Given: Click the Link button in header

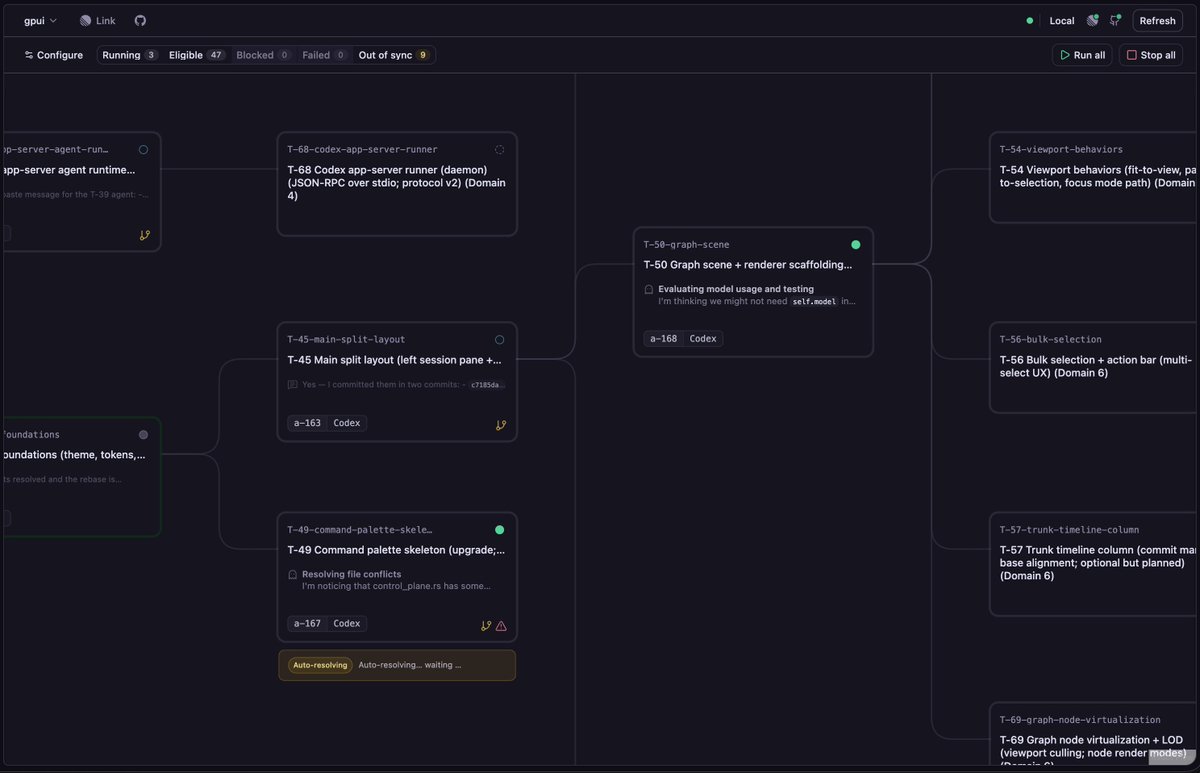Looking at the screenshot, I should pos(98,20).
